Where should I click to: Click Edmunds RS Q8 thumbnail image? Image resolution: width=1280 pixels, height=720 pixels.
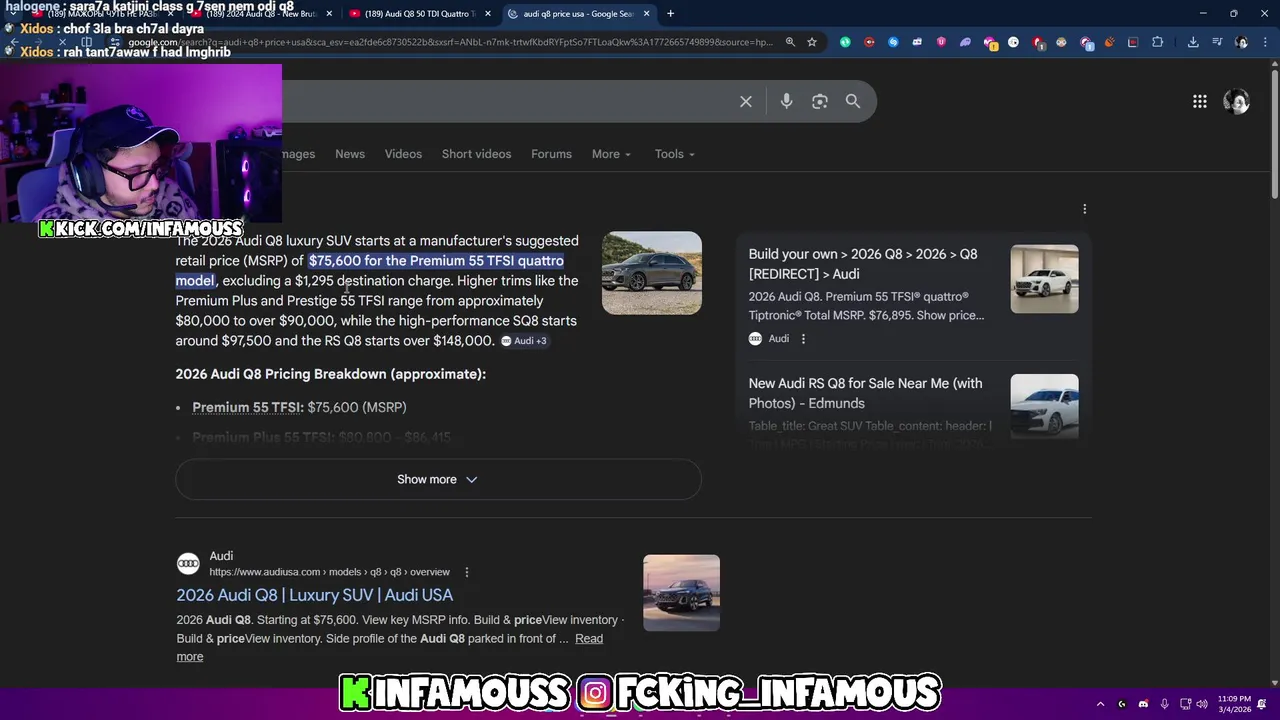(x=1044, y=406)
